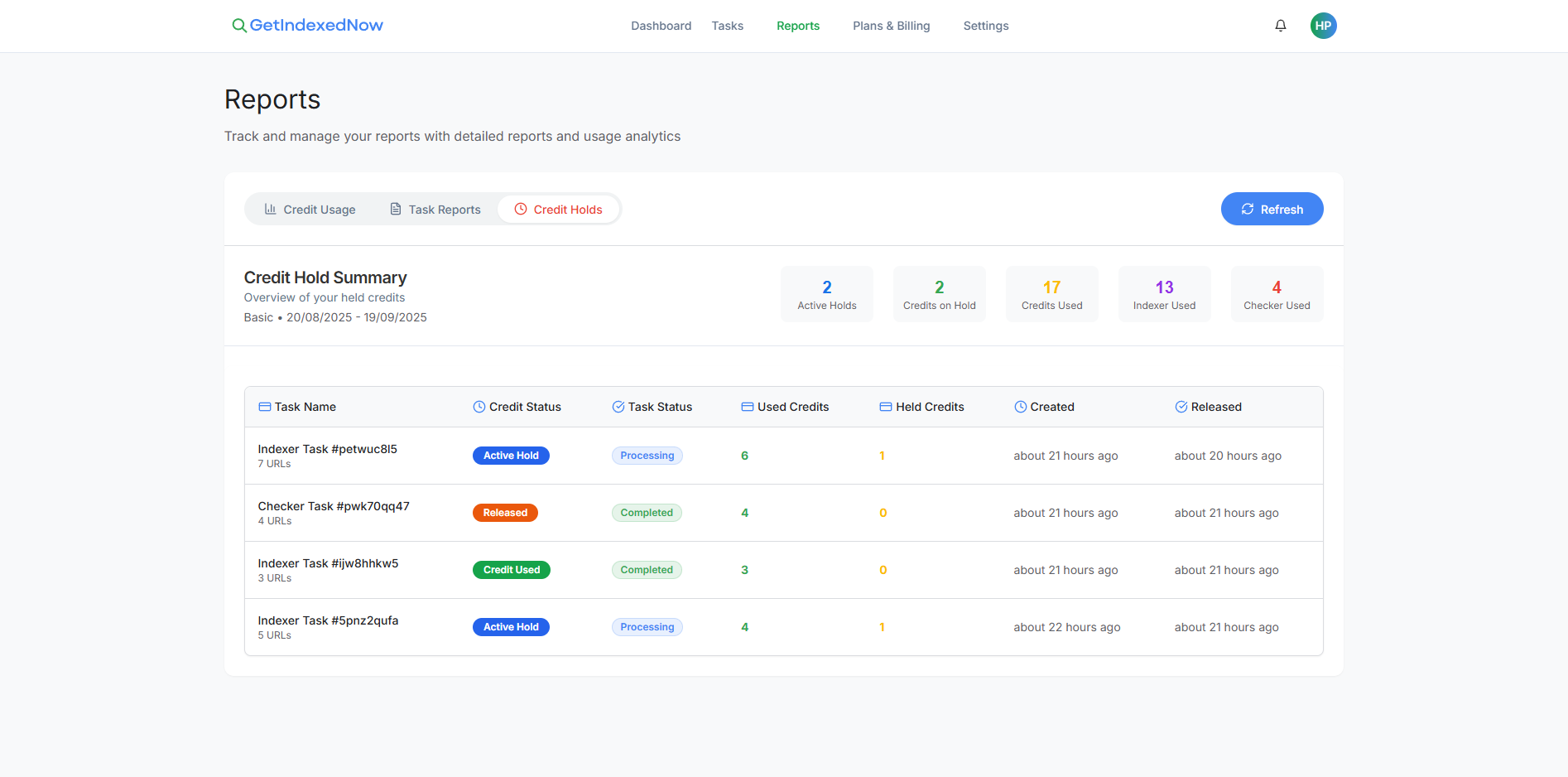Open the GetIndexedNow magnifier logo icon
1568x777 pixels.
[x=239, y=25]
